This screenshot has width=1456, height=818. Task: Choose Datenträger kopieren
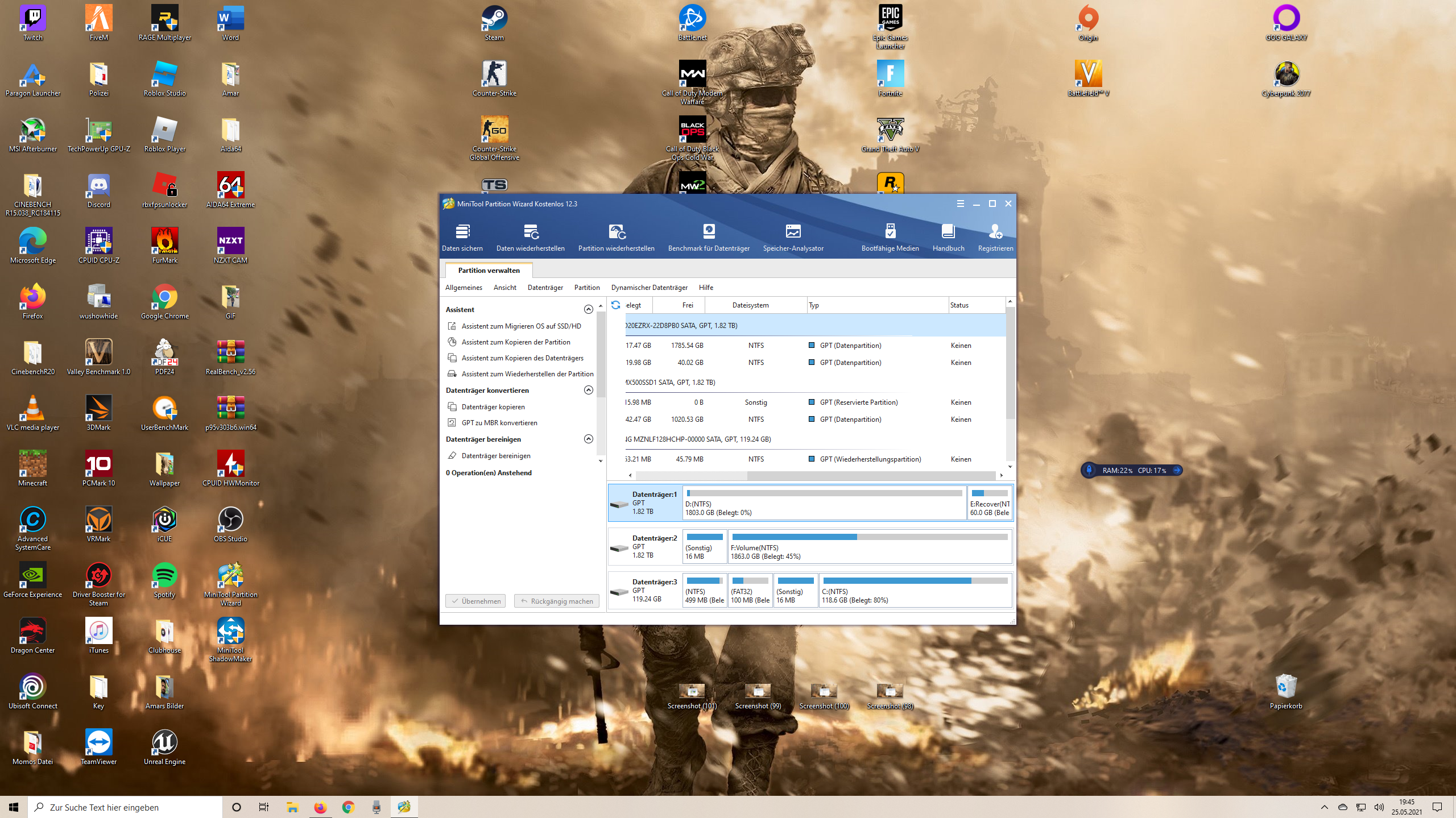point(493,406)
